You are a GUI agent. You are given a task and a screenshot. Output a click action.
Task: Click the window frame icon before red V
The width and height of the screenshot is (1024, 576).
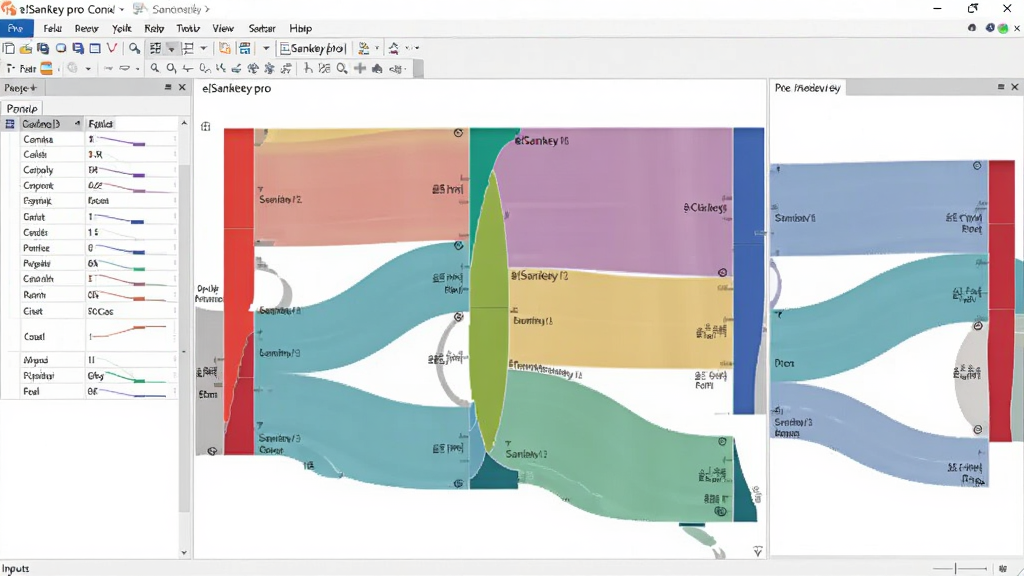[95, 48]
